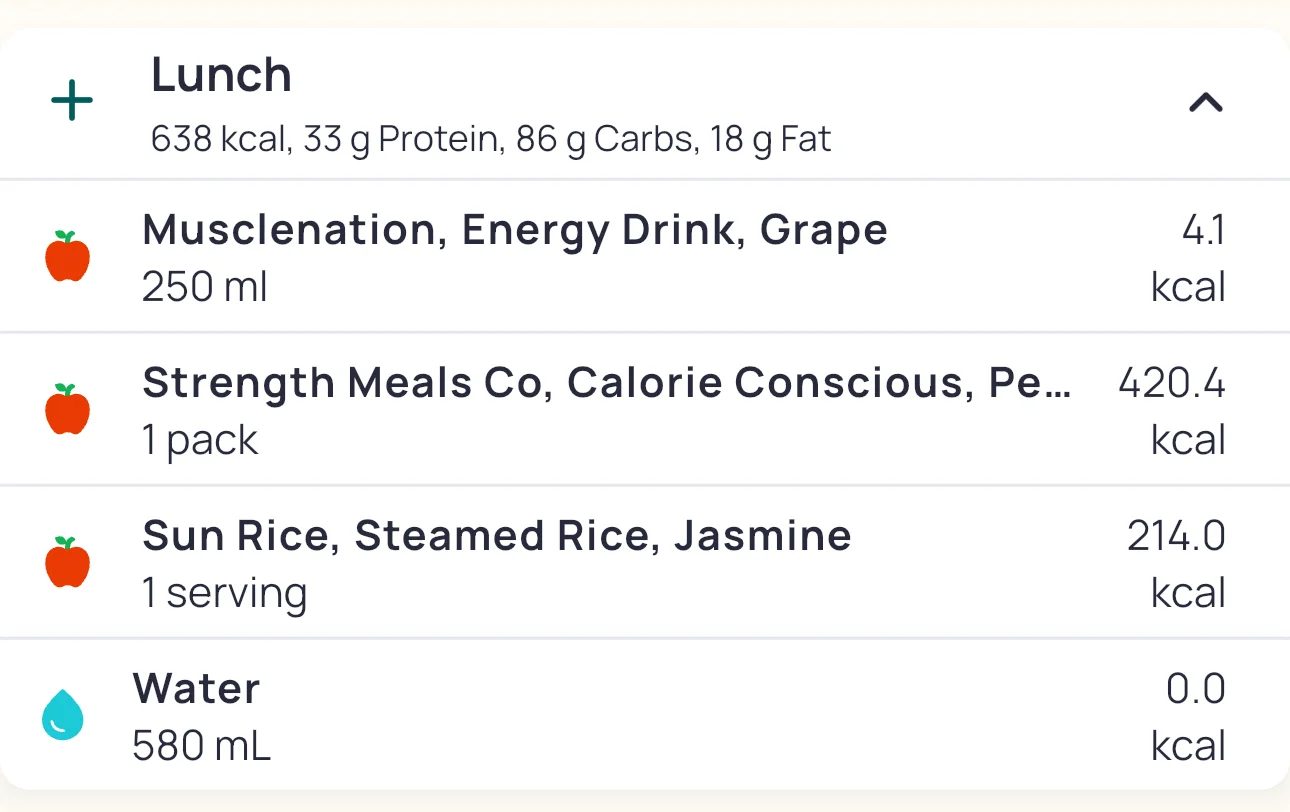The height and width of the screenshot is (812, 1290).
Task: Tap the plus icon to add lunch food
Action: pos(72,102)
